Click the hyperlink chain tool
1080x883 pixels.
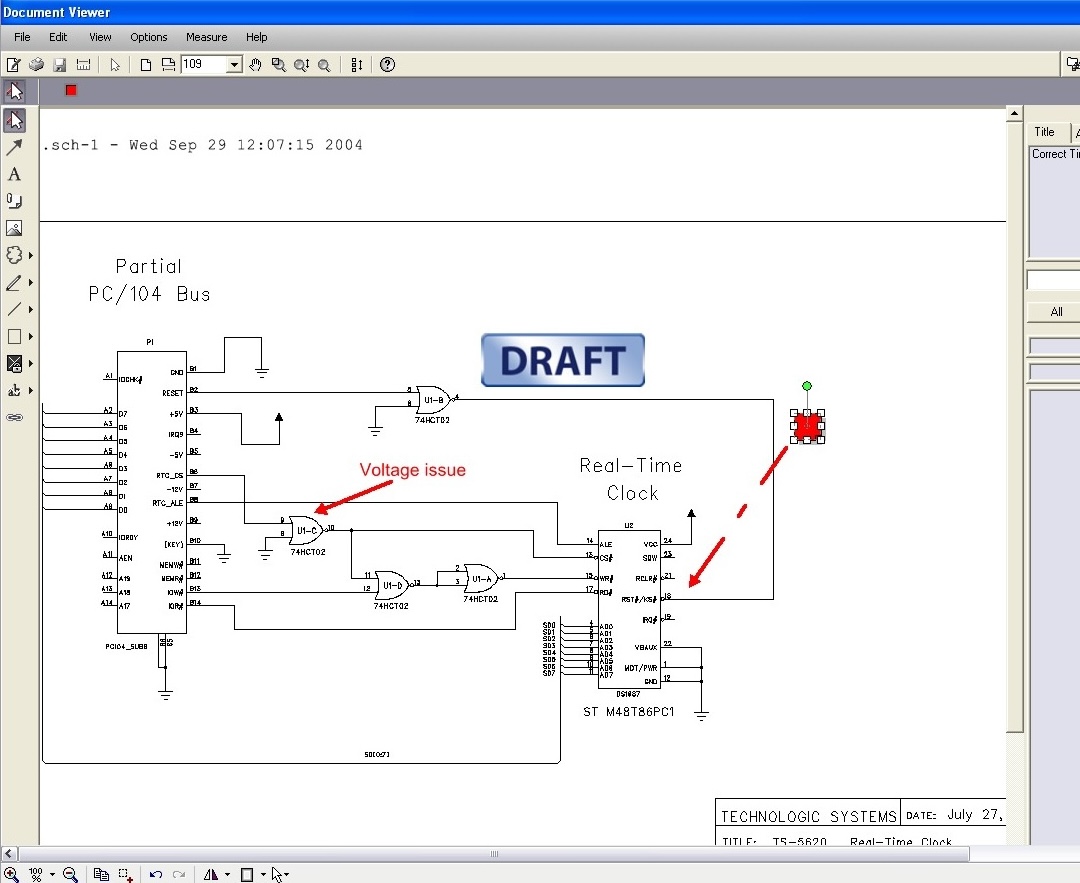(x=14, y=417)
